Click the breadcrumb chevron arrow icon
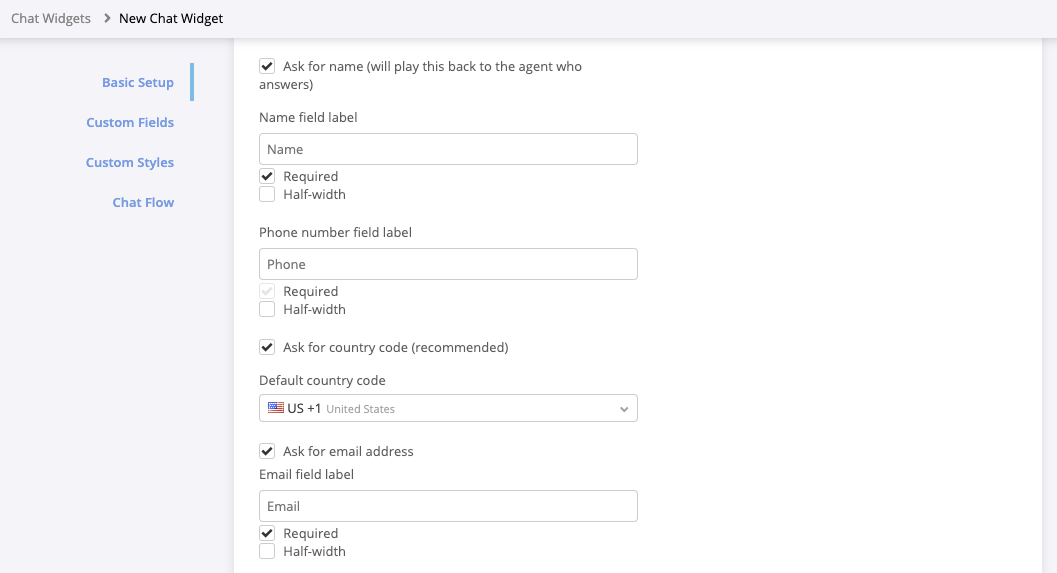The height and width of the screenshot is (573, 1057). click(x=107, y=18)
